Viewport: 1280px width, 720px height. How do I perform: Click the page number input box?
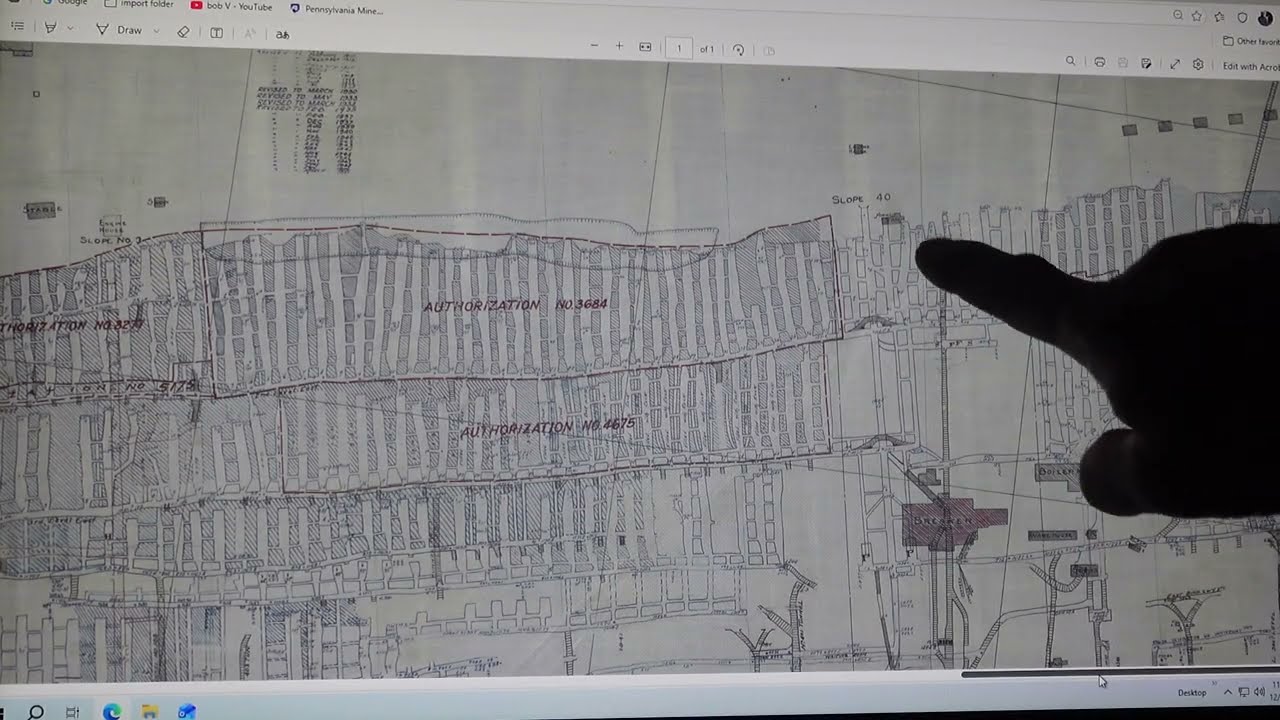click(679, 48)
